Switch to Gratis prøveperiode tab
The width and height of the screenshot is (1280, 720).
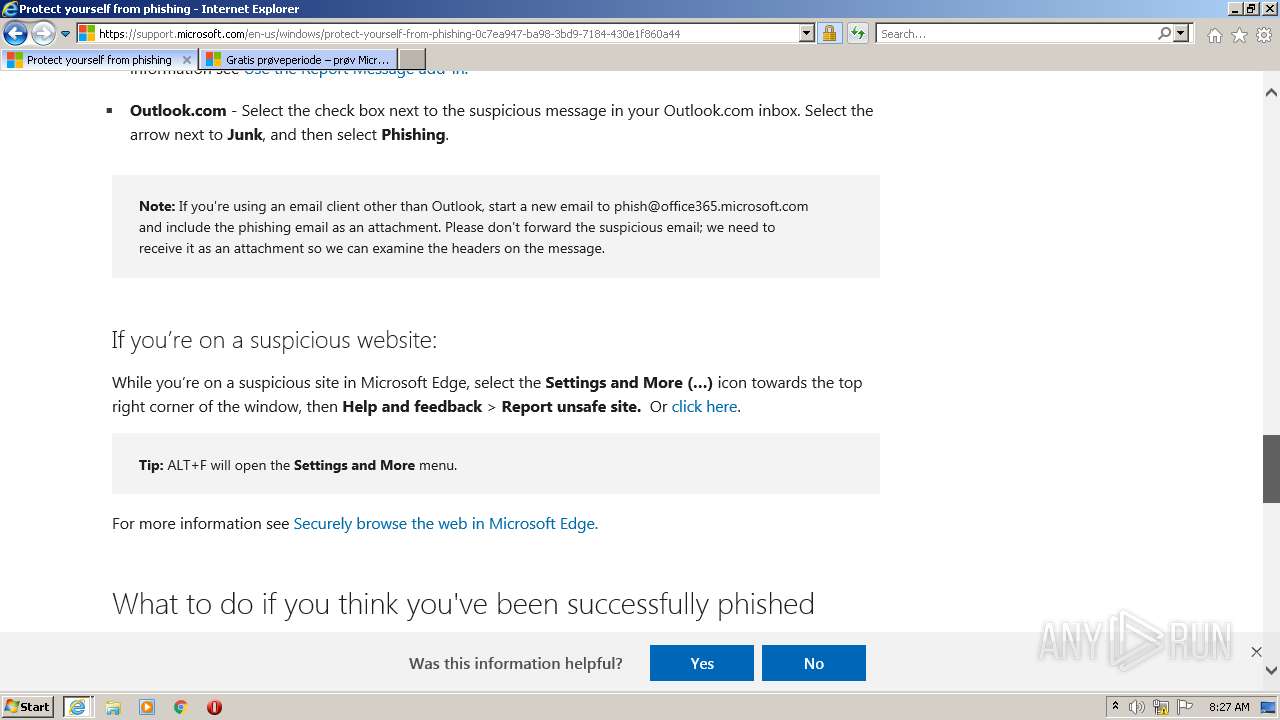298,59
